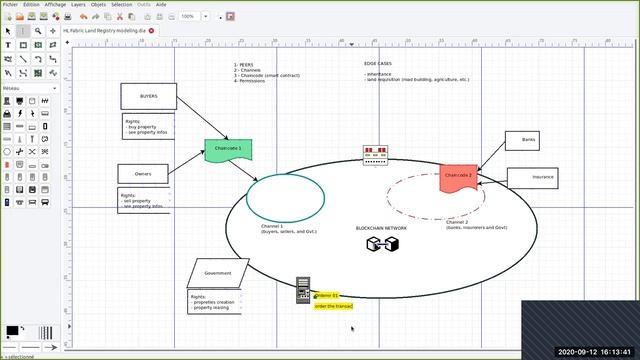Open the Sélection menu

[x=122, y=4]
